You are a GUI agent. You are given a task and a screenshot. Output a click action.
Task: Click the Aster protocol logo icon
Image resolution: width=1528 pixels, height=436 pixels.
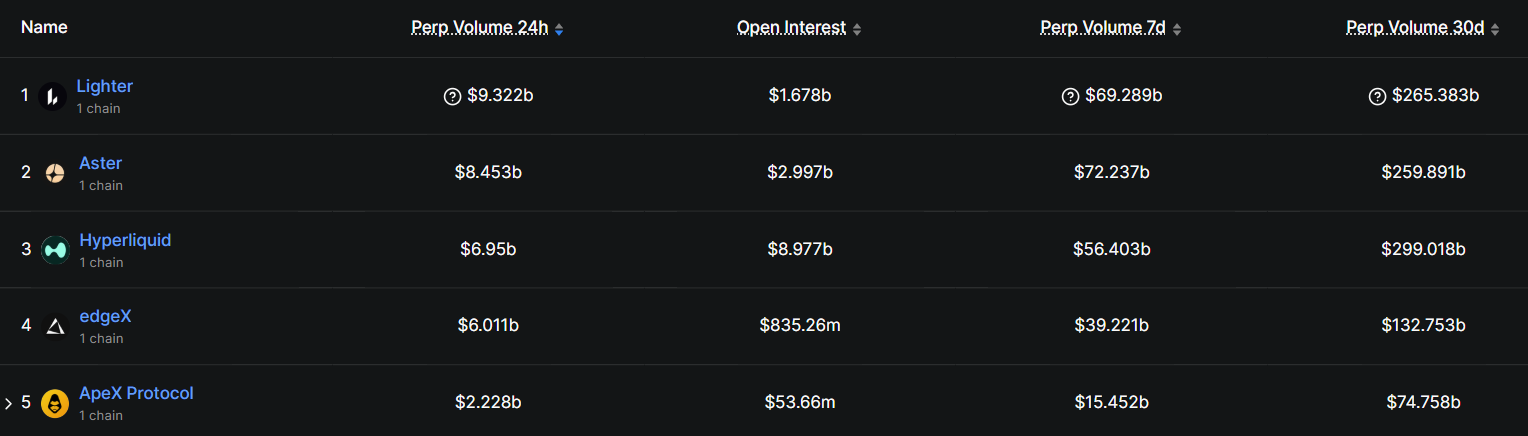[x=54, y=173]
